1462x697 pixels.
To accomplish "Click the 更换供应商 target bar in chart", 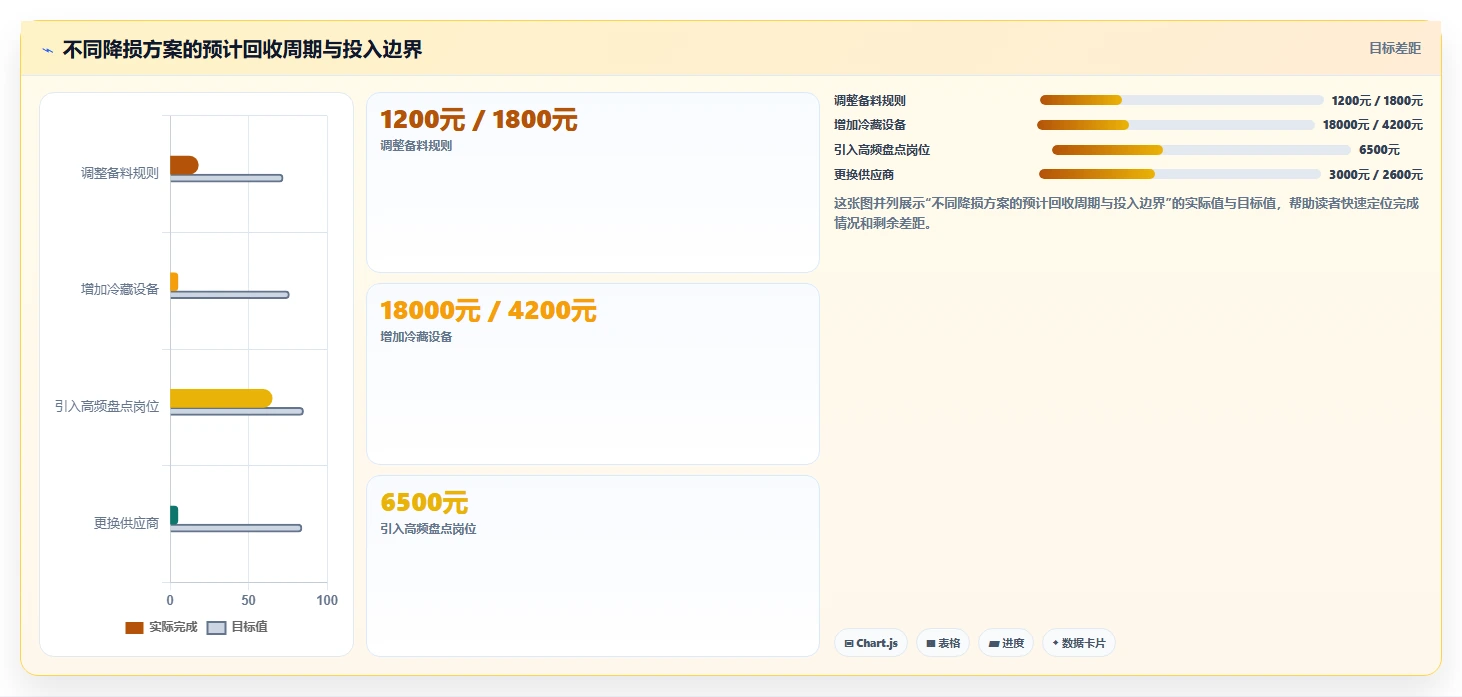I will point(235,527).
